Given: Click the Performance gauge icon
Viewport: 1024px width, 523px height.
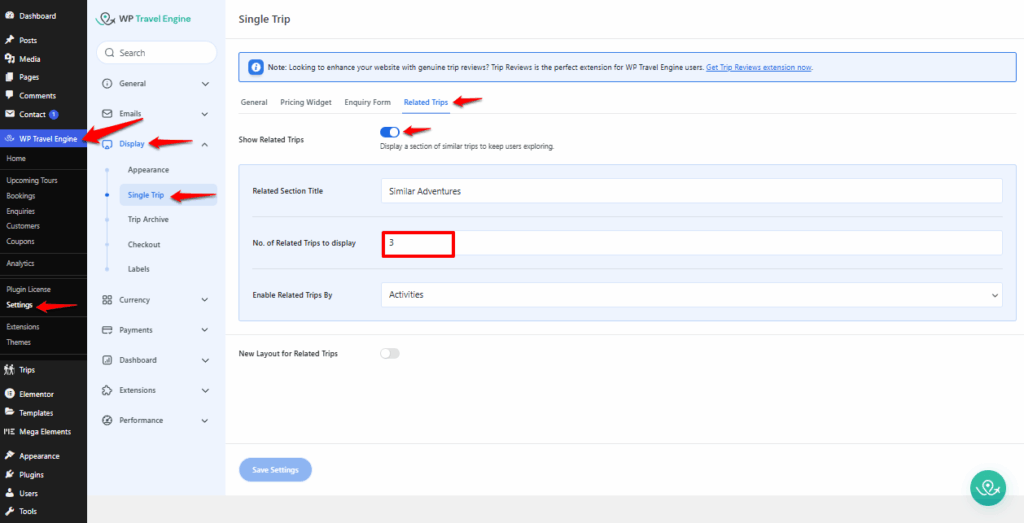Looking at the screenshot, I should (107, 420).
